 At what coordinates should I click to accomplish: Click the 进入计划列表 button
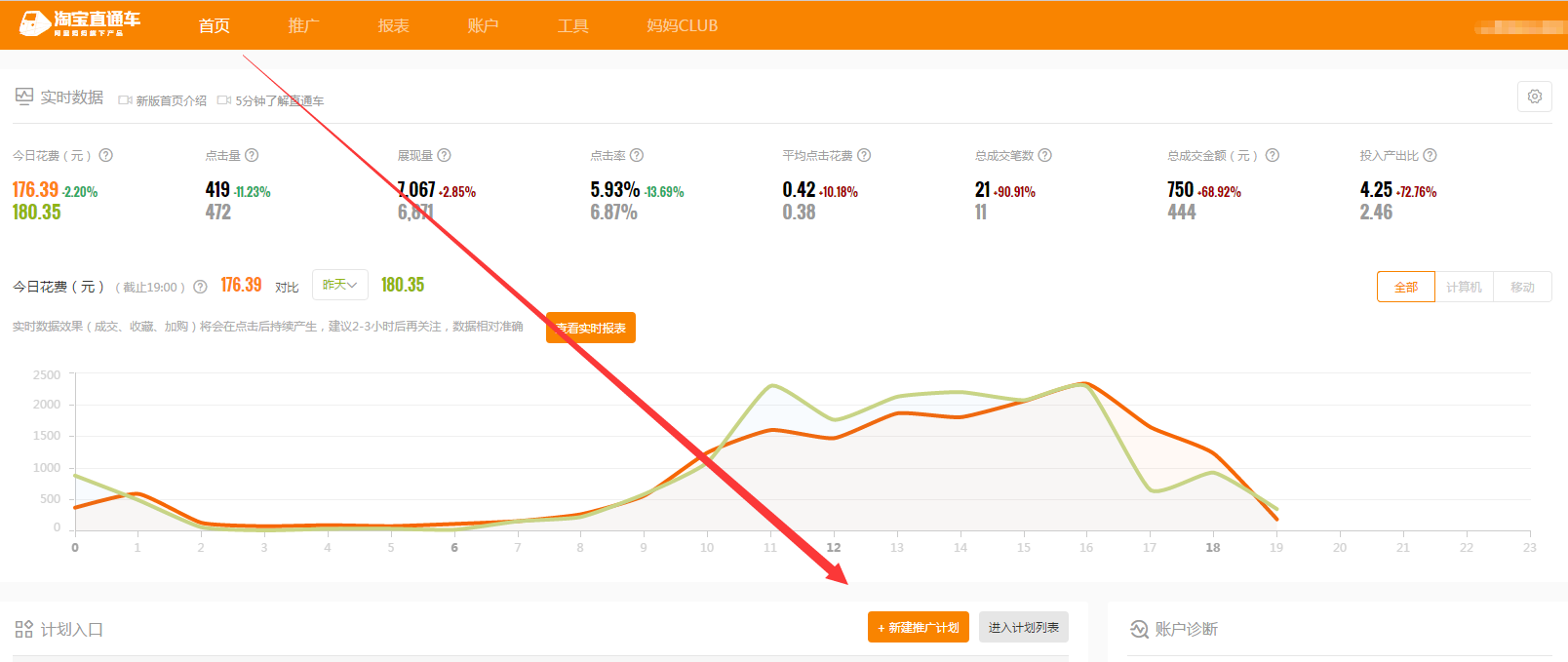[x=1023, y=627]
